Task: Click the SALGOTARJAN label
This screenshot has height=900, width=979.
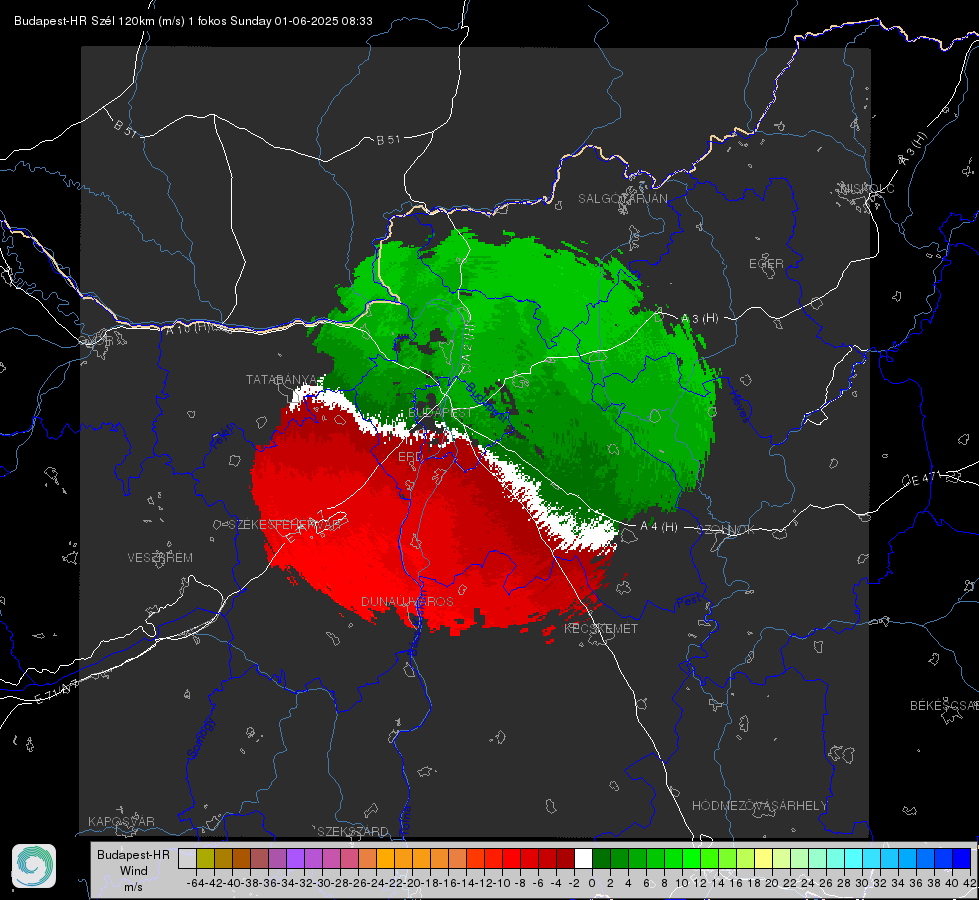Action: coord(622,199)
